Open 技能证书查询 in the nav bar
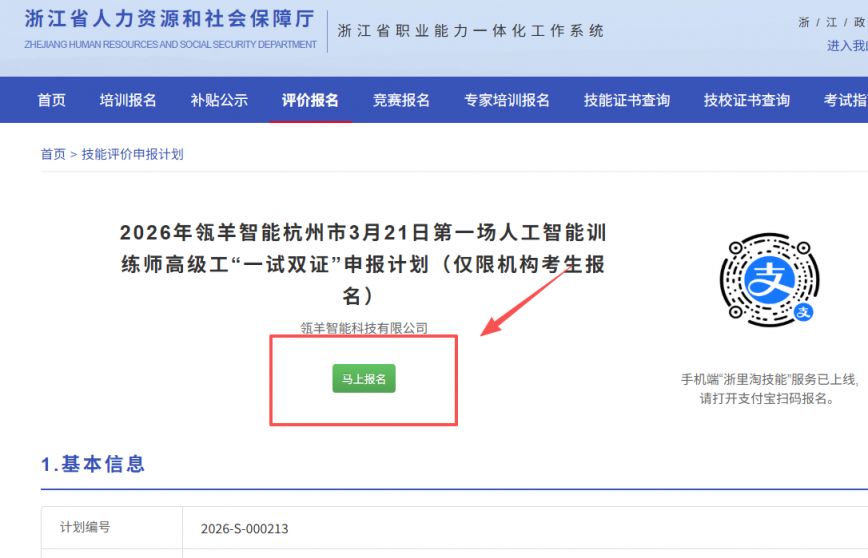This screenshot has height=558, width=868. coord(627,100)
